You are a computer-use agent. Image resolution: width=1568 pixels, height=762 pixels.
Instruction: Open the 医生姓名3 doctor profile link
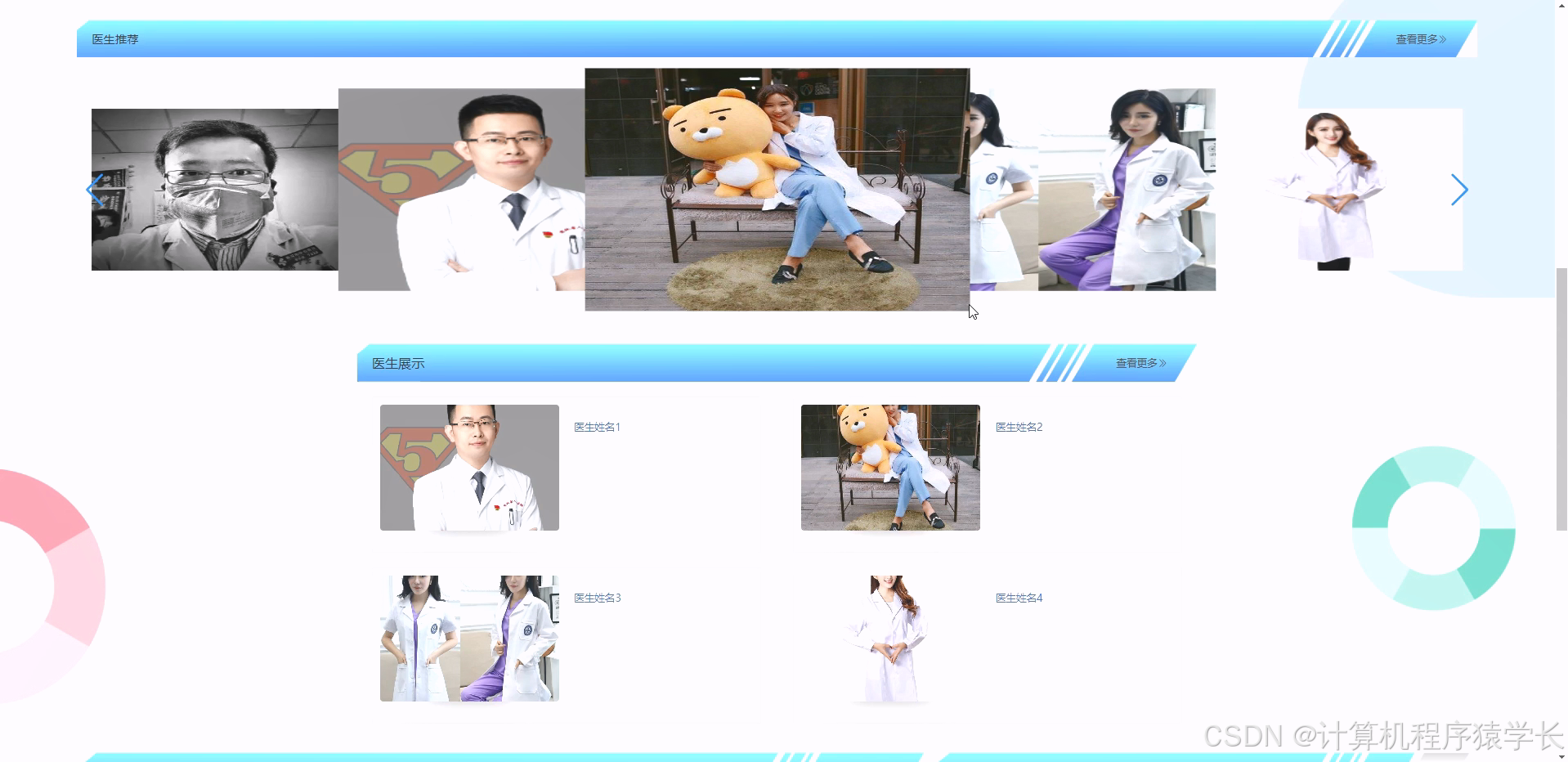[597, 598]
